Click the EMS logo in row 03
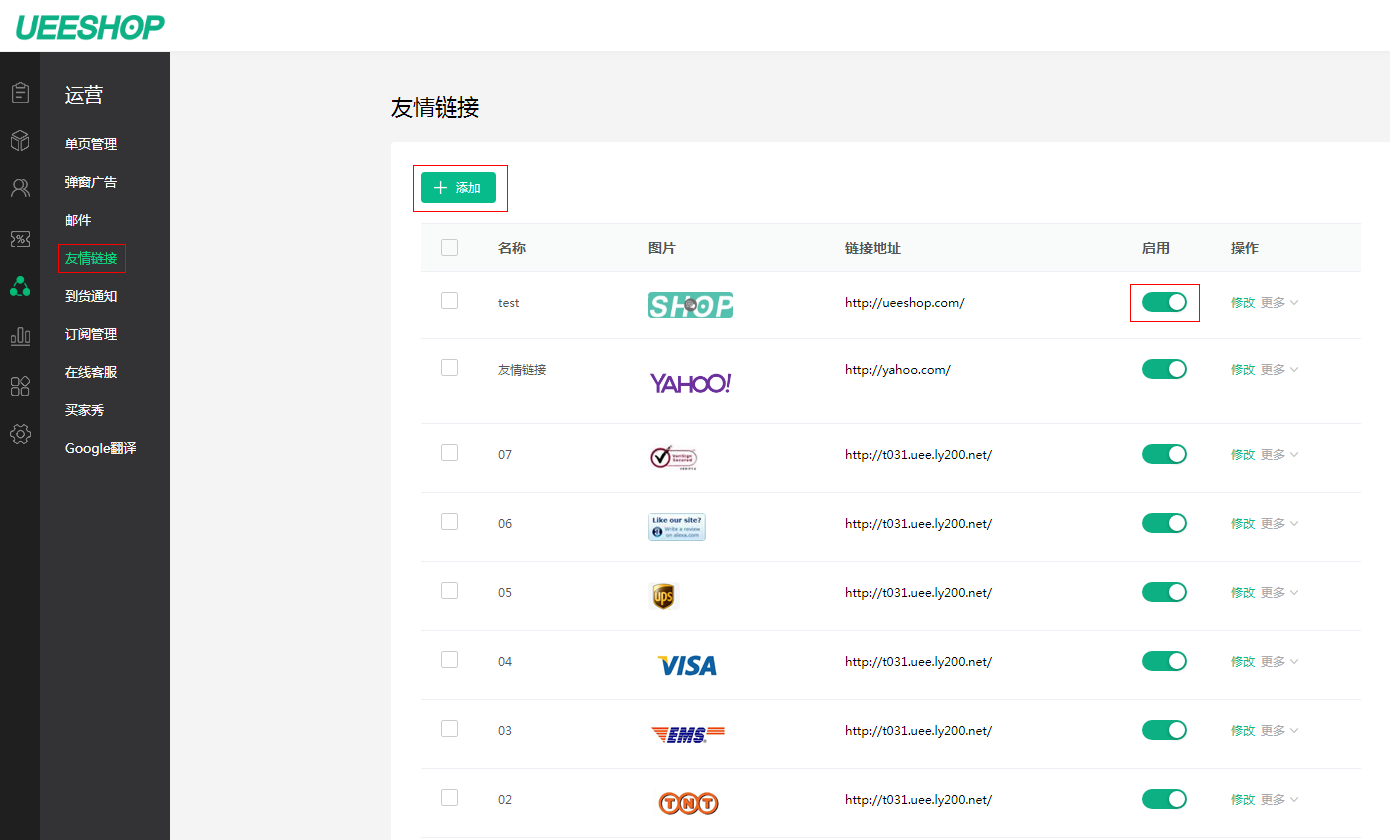The image size is (1390, 840). coord(687,735)
